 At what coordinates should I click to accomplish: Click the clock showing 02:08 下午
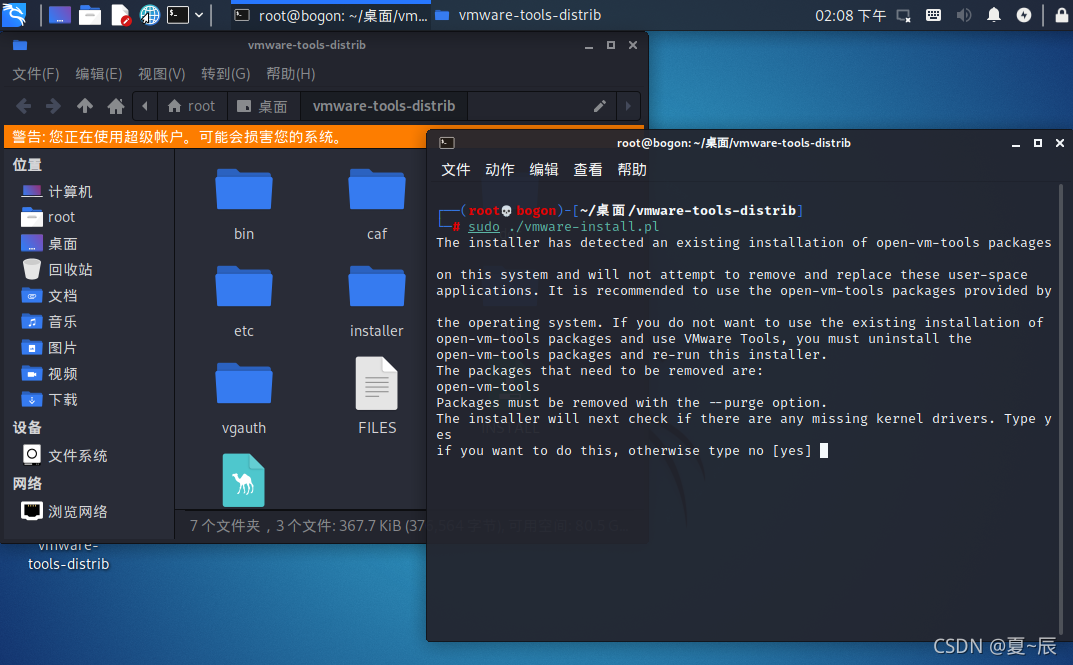coord(850,15)
